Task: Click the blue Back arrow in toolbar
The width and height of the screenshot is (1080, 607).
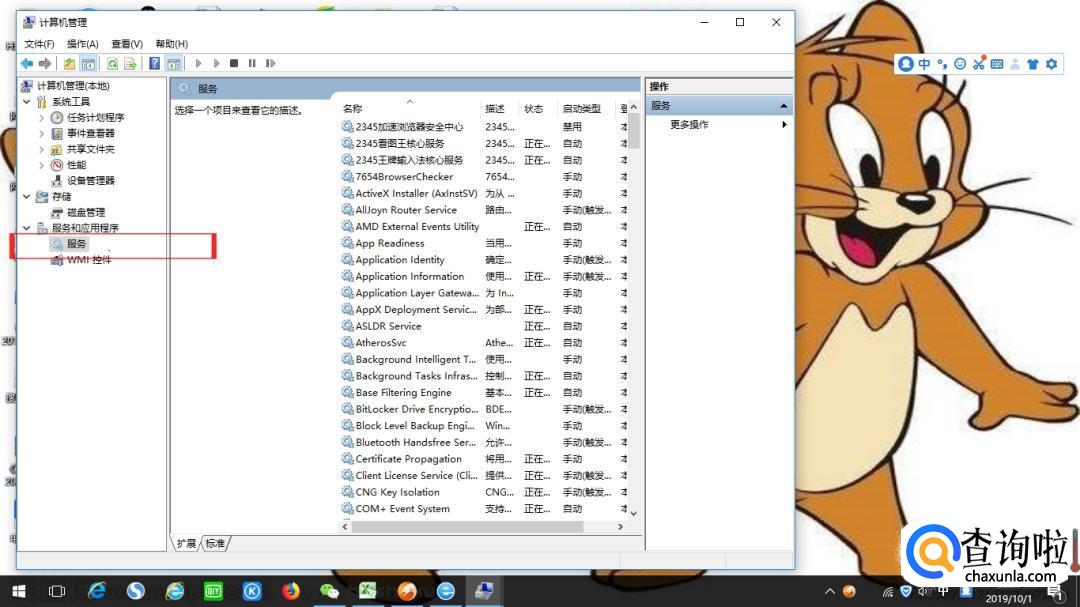Action: [27, 63]
